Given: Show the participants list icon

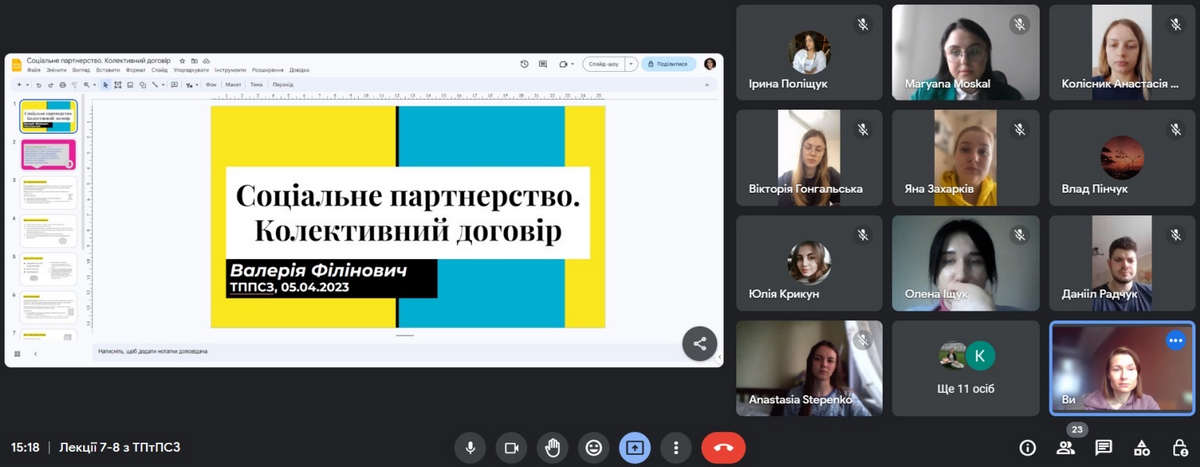Looking at the screenshot, I should [1066, 448].
